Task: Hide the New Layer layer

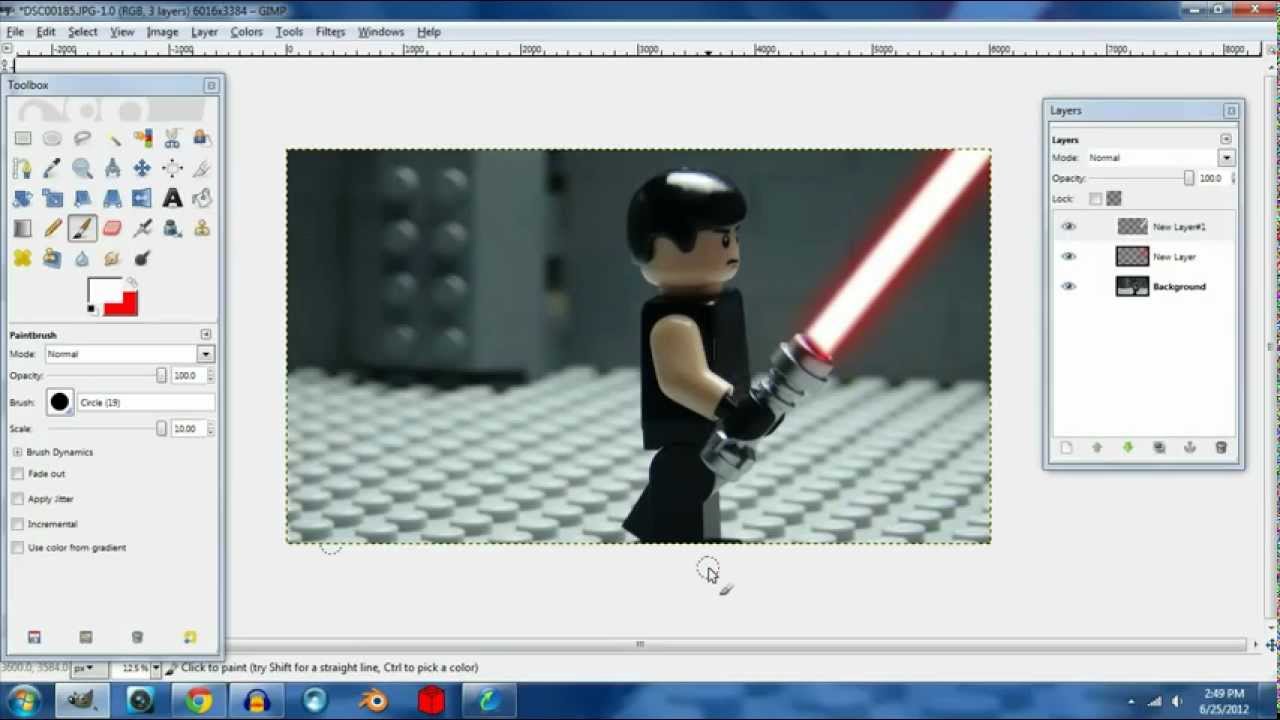Action: click(1068, 257)
